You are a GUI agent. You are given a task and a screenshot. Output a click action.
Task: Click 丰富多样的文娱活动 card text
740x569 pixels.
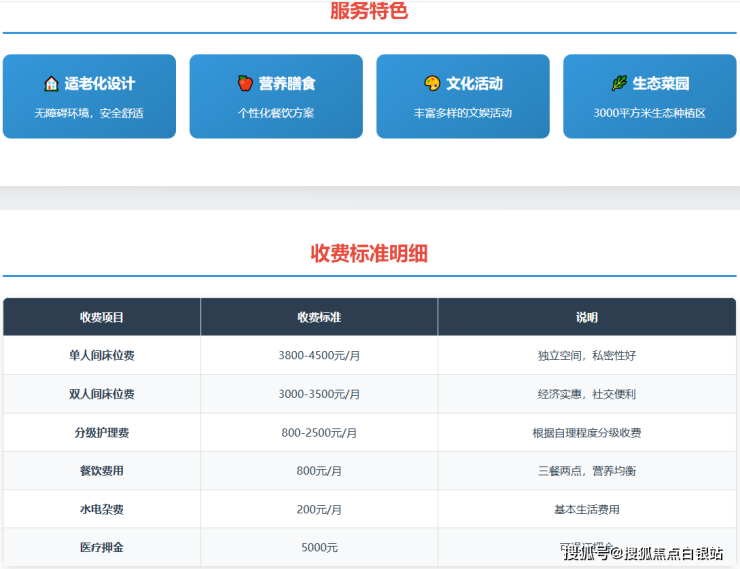tap(463, 113)
